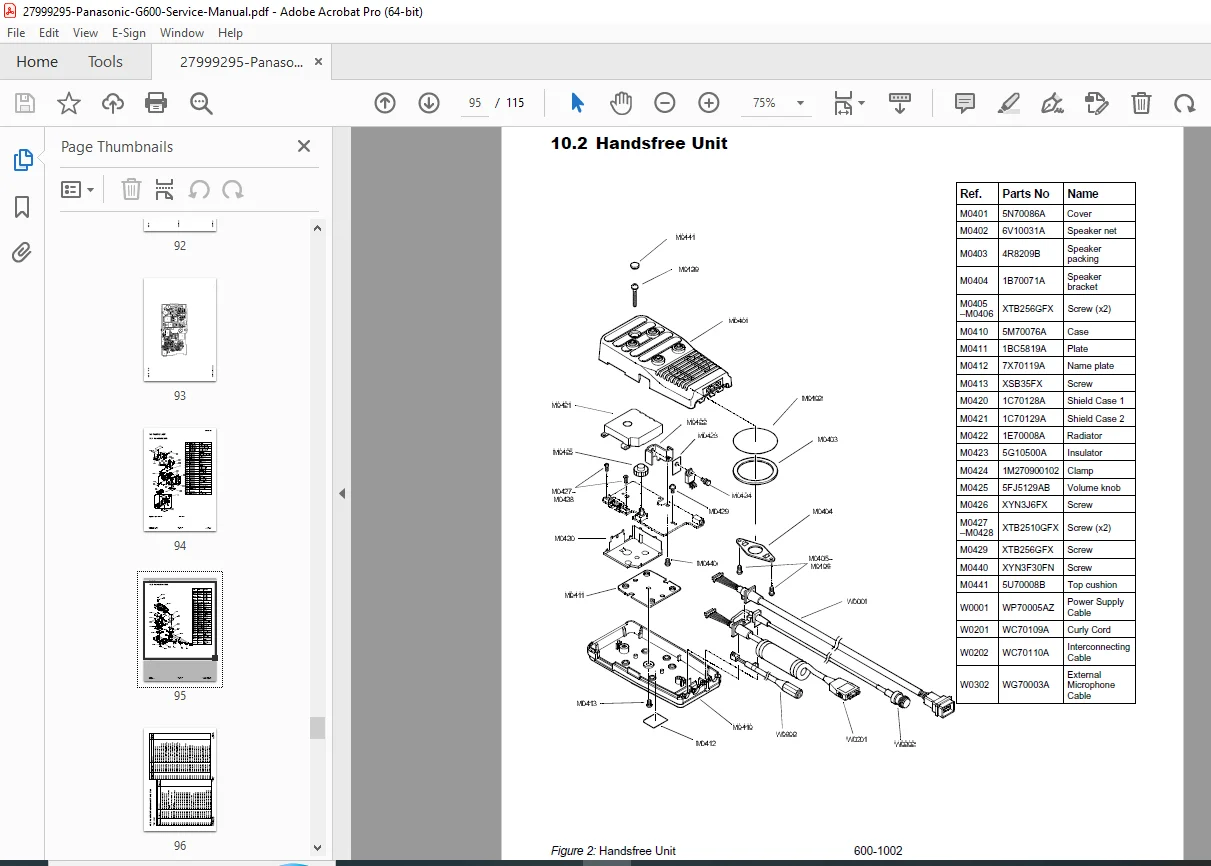Delete selected page in thumbnails panel
Image resolution: width=1211 pixels, height=866 pixels.
tap(131, 190)
